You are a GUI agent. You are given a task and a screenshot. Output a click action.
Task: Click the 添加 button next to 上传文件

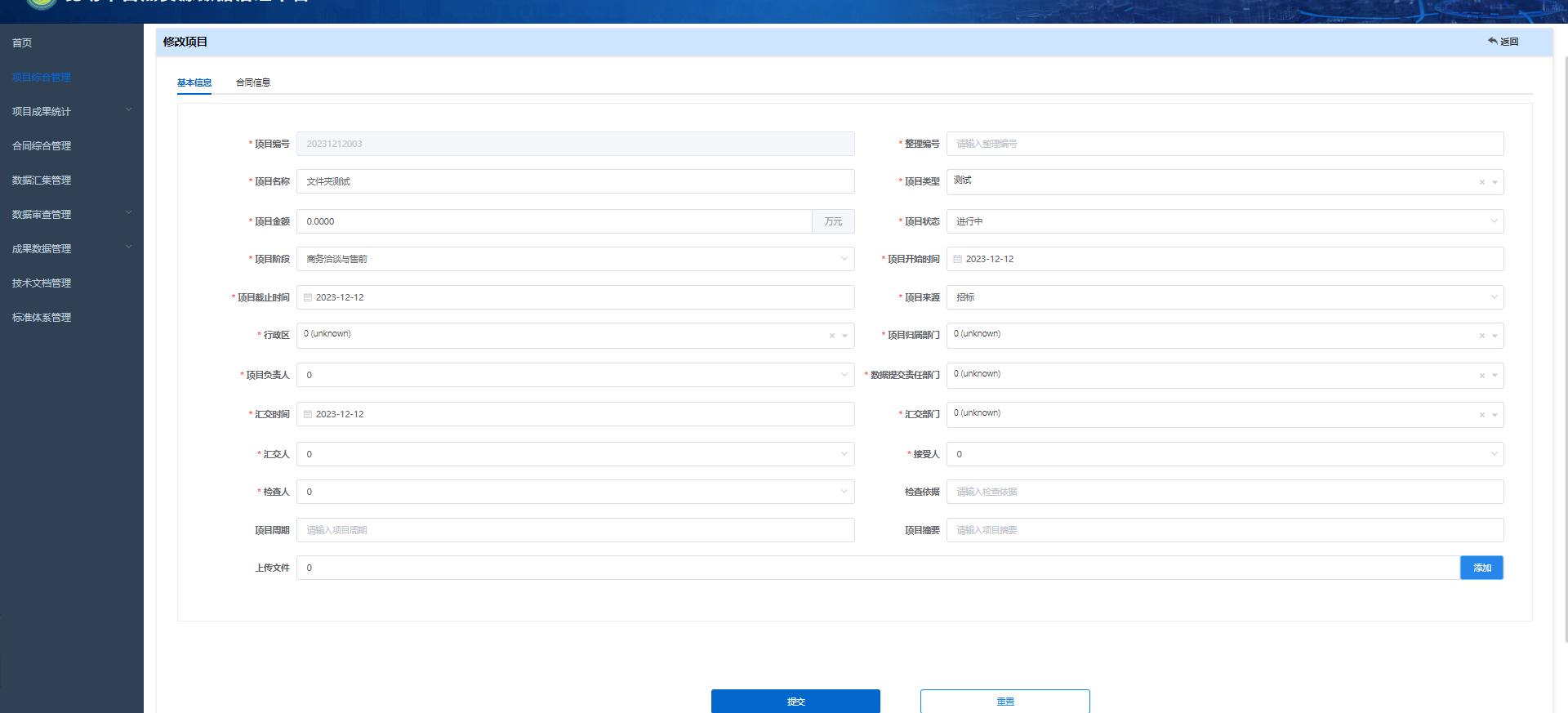click(x=1481, y=568)
